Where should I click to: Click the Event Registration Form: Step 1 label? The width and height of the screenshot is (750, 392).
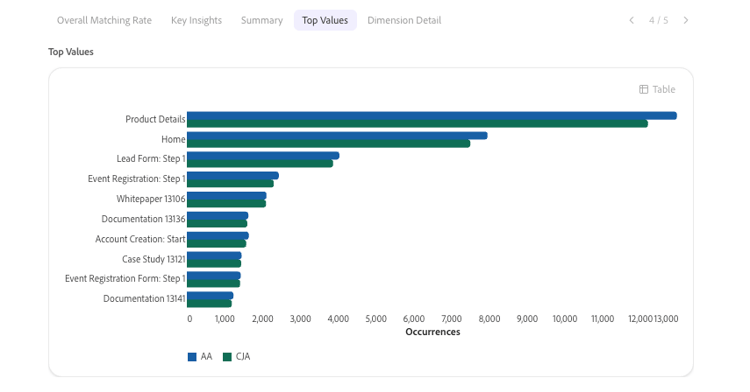125,279
